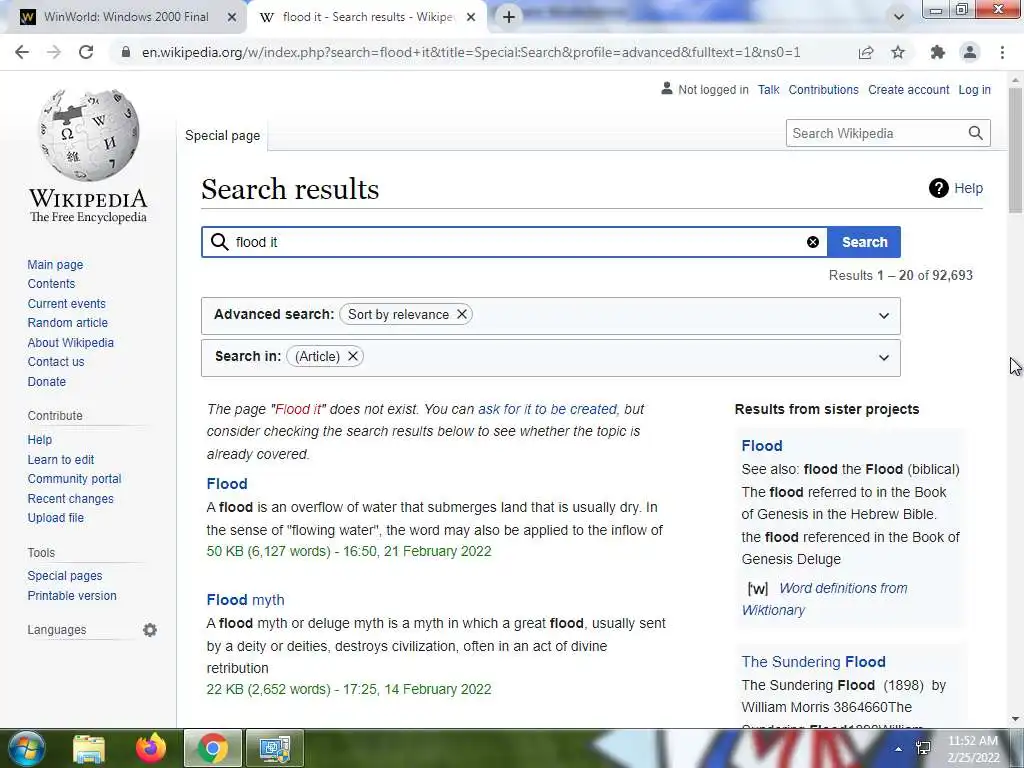Open the remote desktop taskbar icon

[x=275, y=748]
